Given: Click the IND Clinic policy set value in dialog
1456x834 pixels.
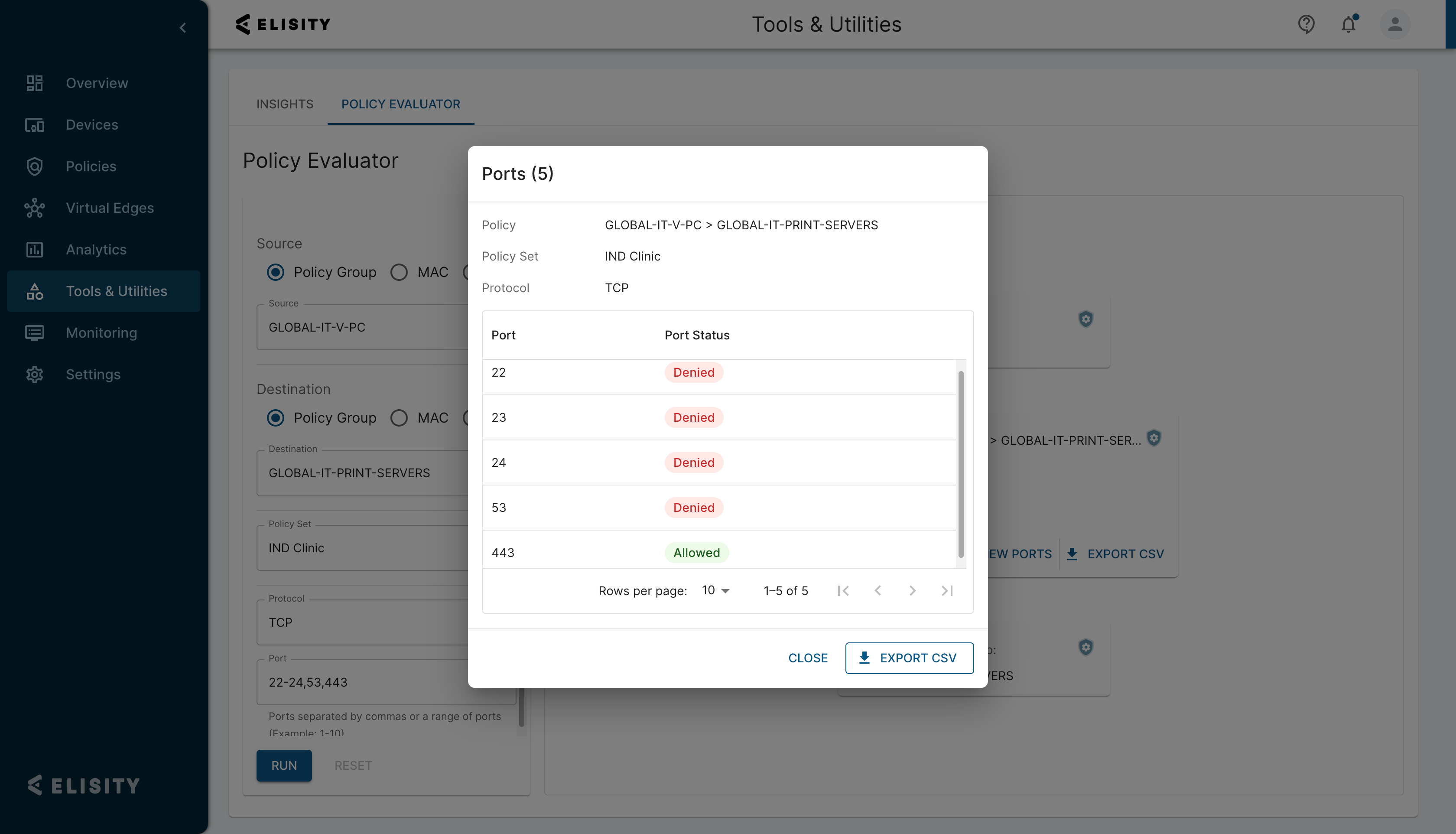Looking at the screenshot, I should (x=633, y=256).
